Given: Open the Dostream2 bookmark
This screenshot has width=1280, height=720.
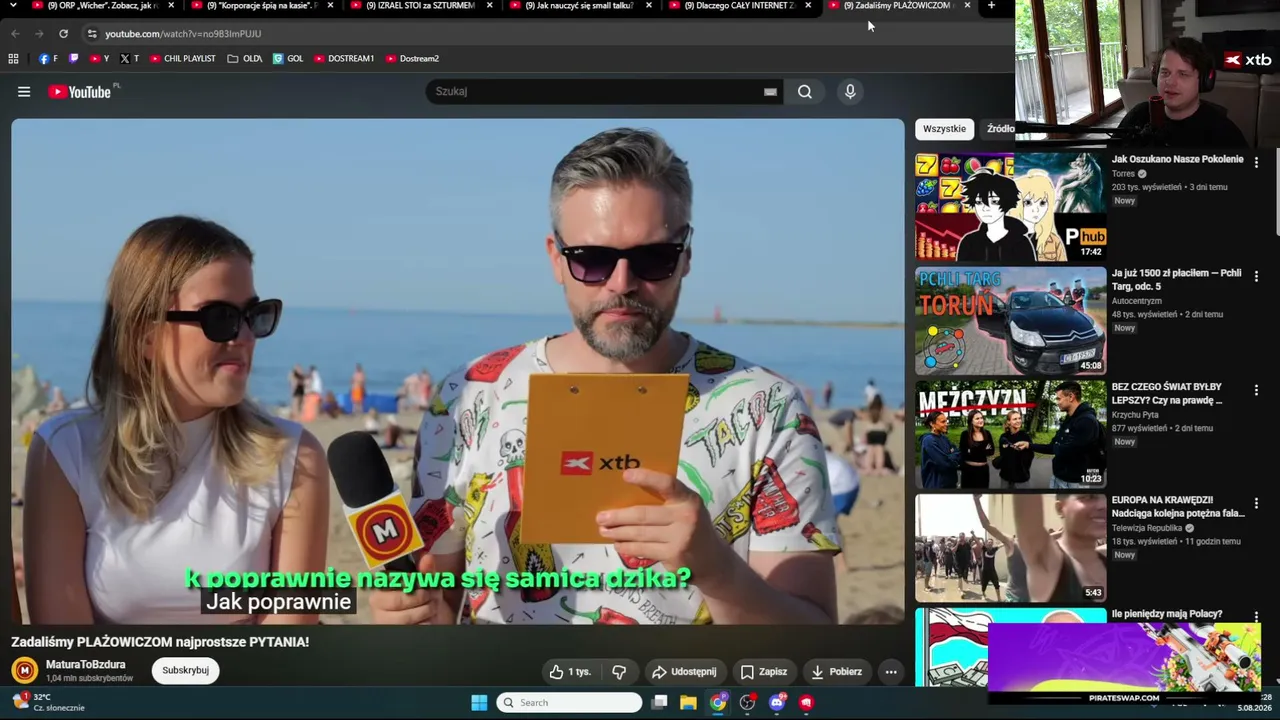Looking at the screenshot, I should pyautogui.click(x=412, y=59).
